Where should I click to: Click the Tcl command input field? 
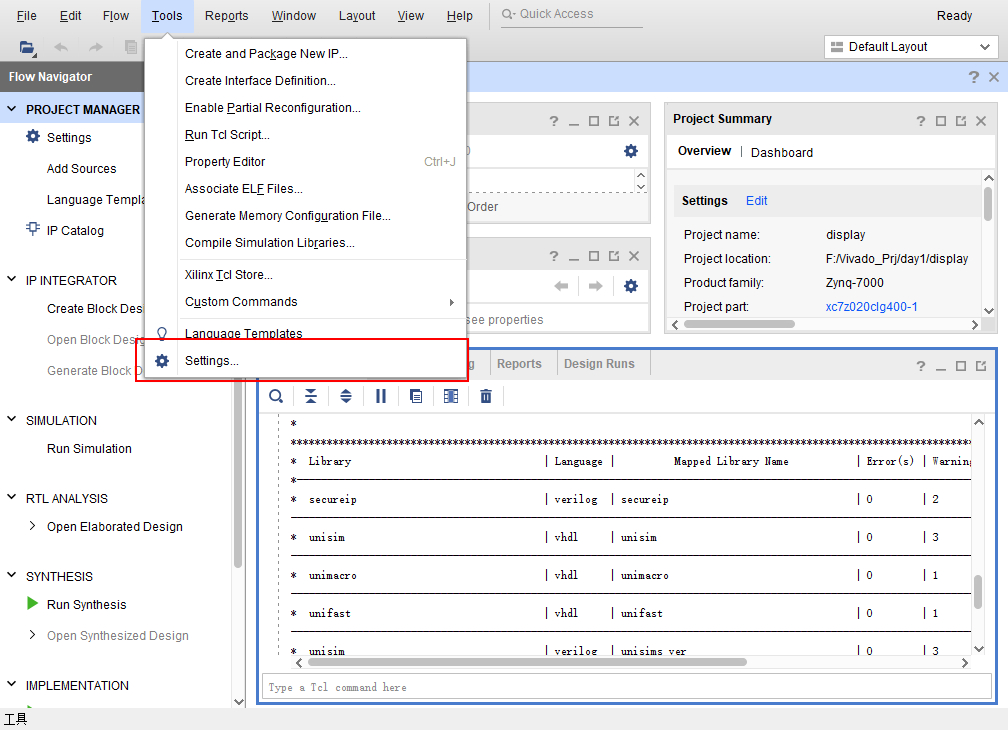tap(627, 687)
